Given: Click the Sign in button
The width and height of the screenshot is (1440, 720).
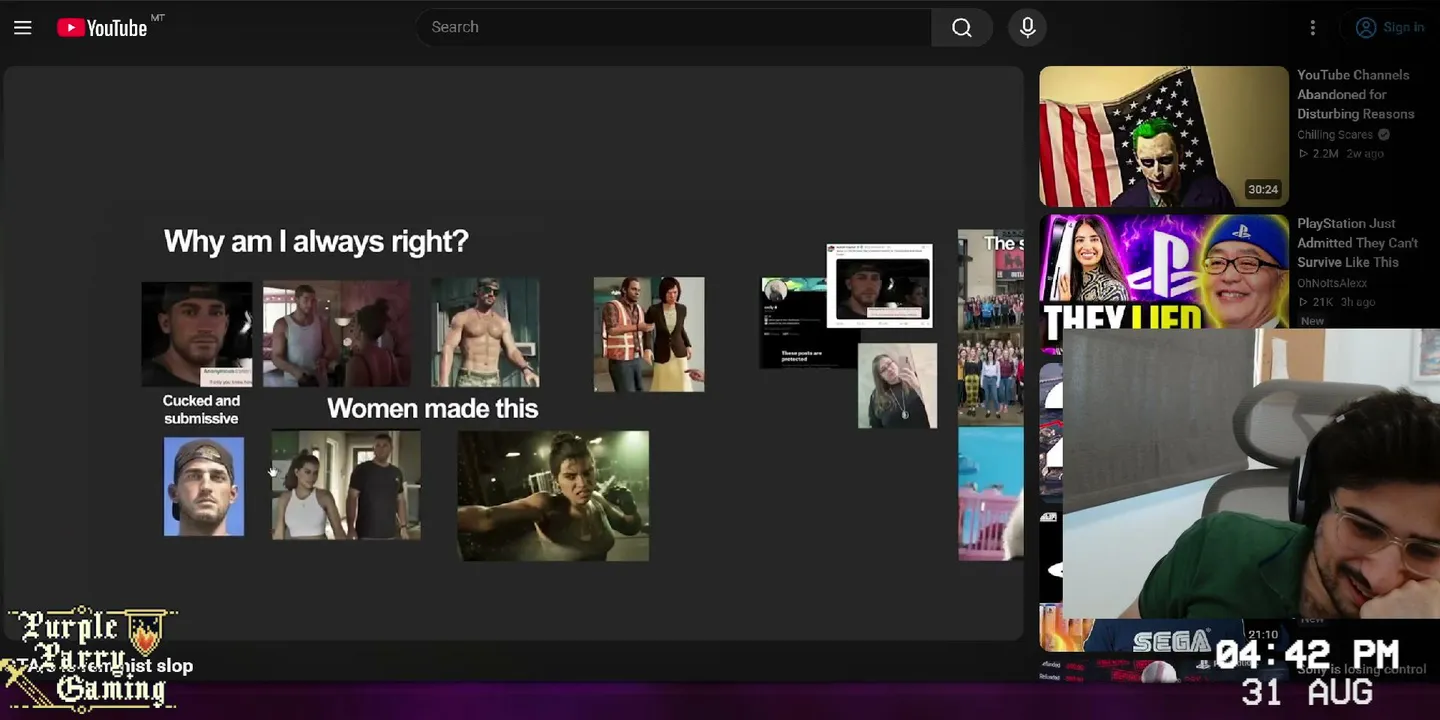Looking at the screenshot, I should coord(1390,27).
